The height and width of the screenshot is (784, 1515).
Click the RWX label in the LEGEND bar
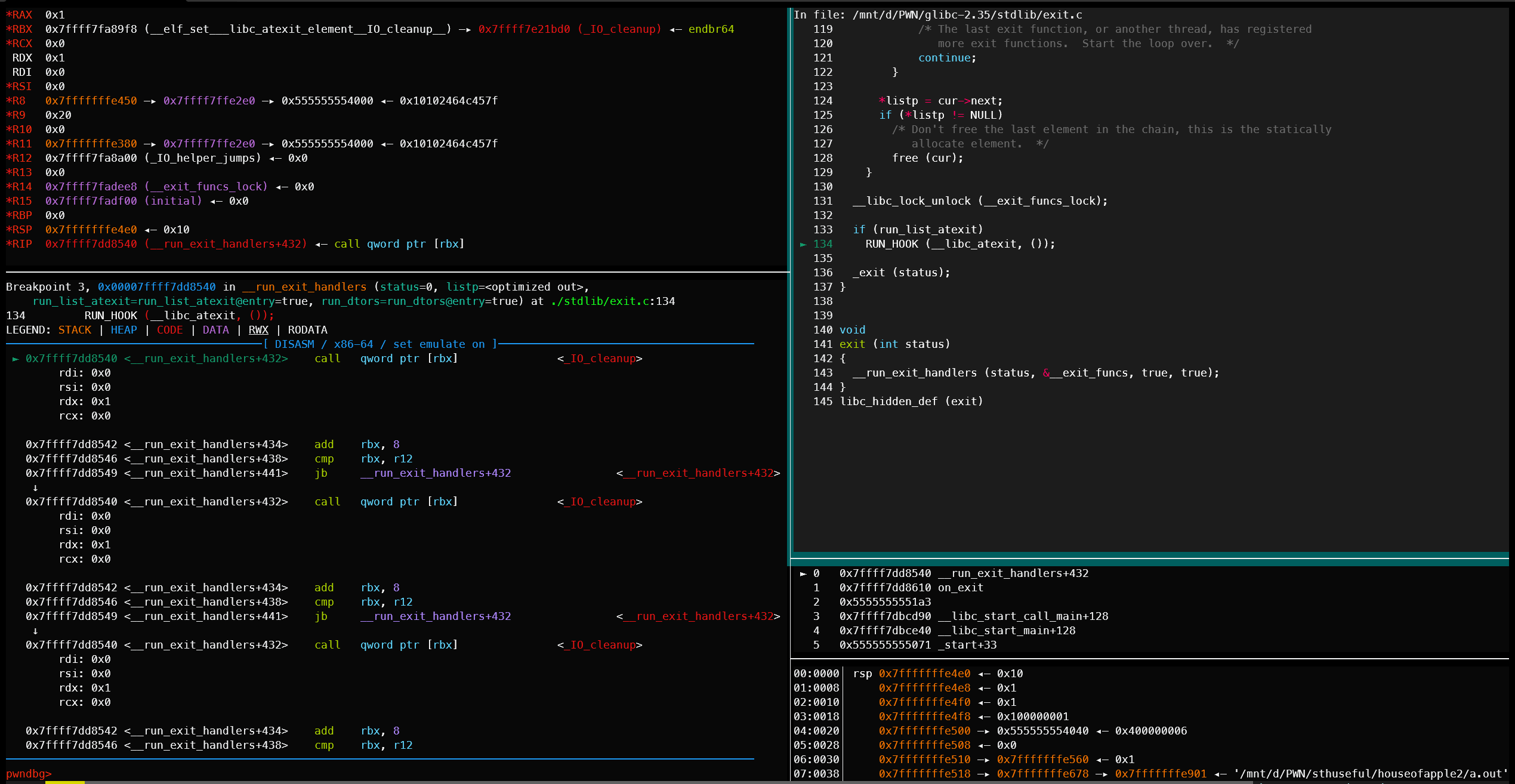[258, 330]
